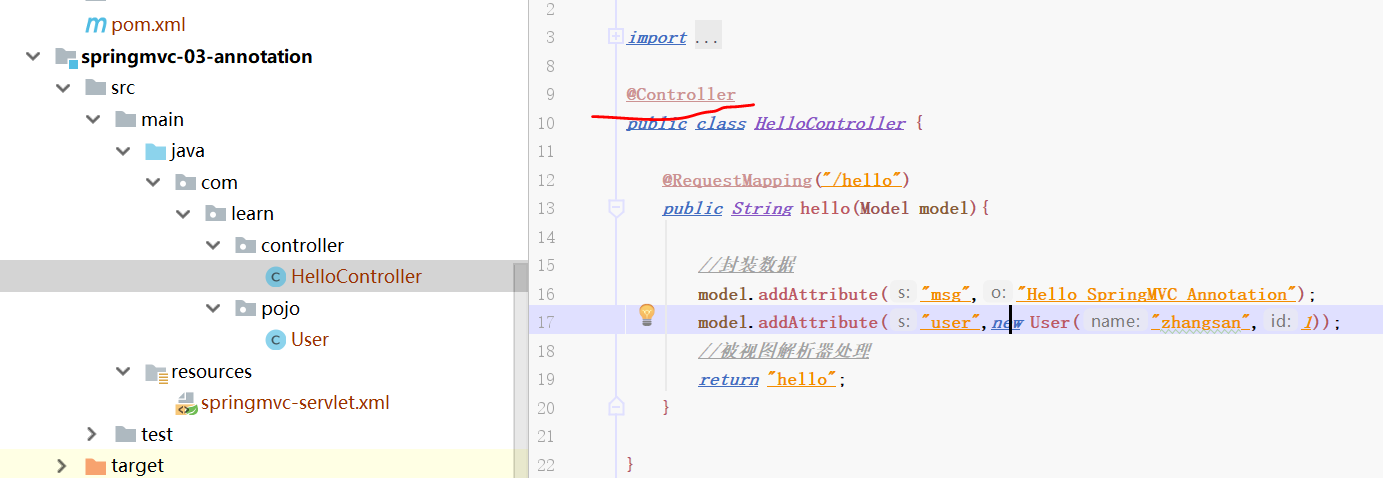Click the "Hello SpringMVC Annotation" string
This screenshot has width=1383, height=478.
tap(1158, 294)
